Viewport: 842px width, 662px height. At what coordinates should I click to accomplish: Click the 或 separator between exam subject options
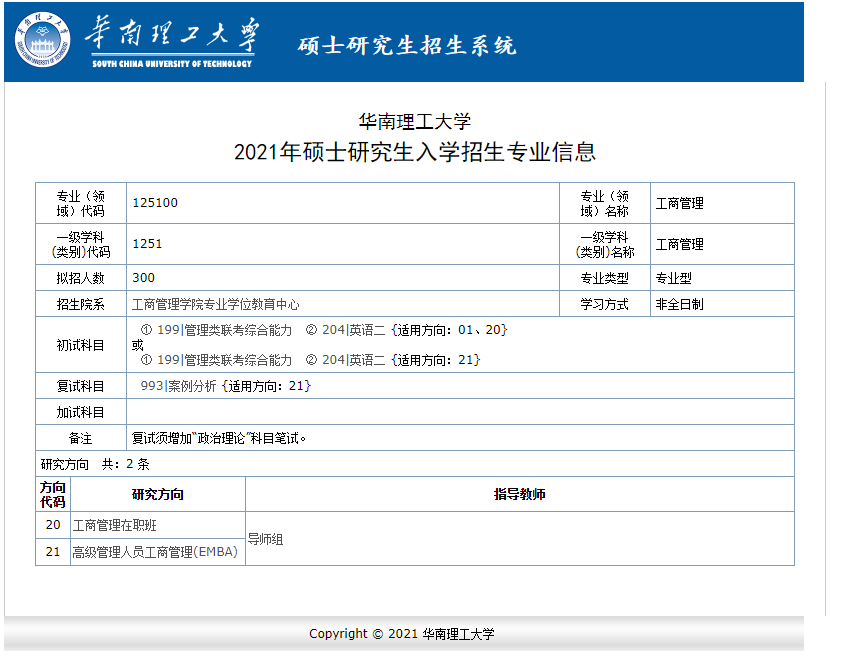click(137, 345)
